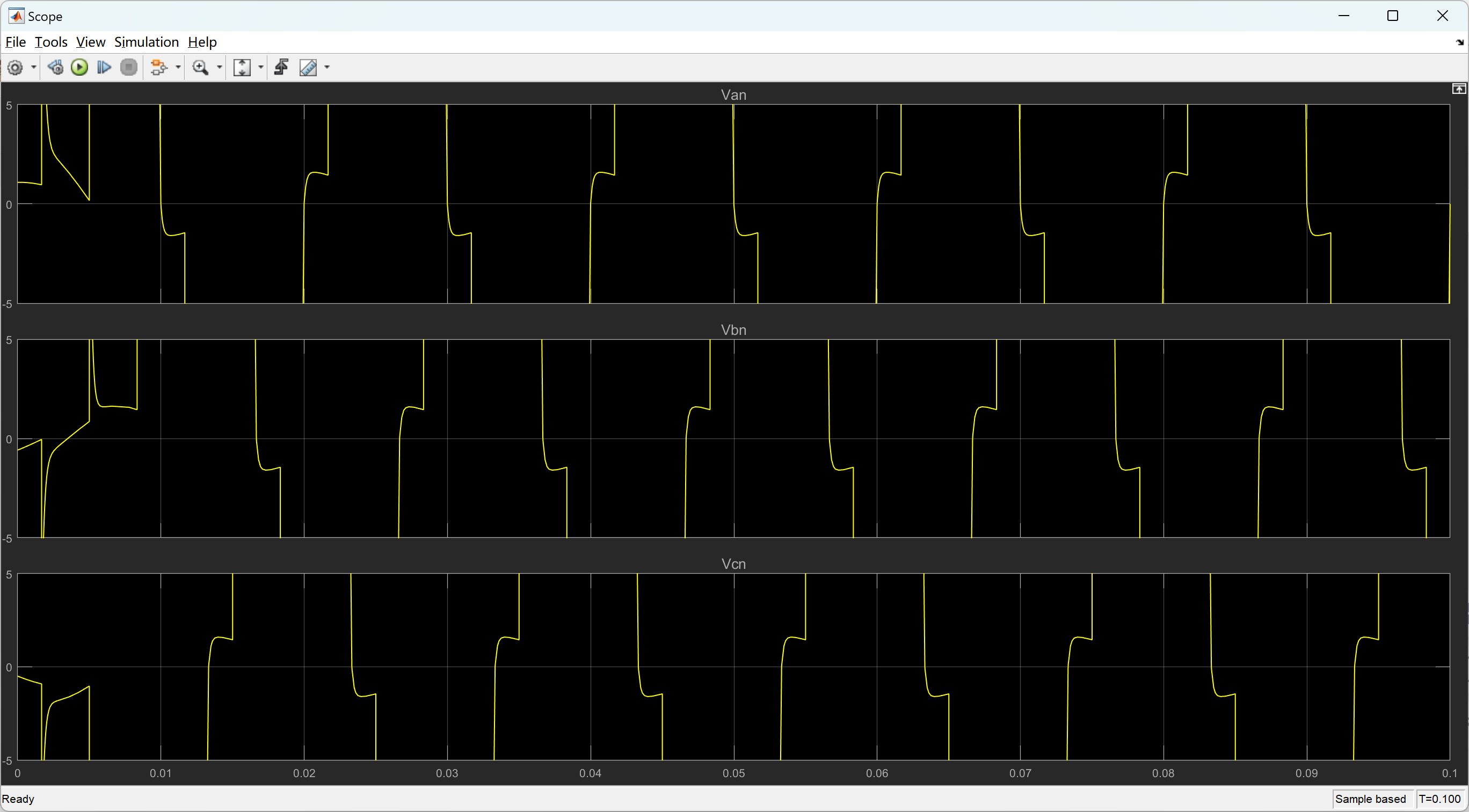Toggle the Cursor Measurements ruler icon
Screen dimensions: 1469x812
coord(309,68)
